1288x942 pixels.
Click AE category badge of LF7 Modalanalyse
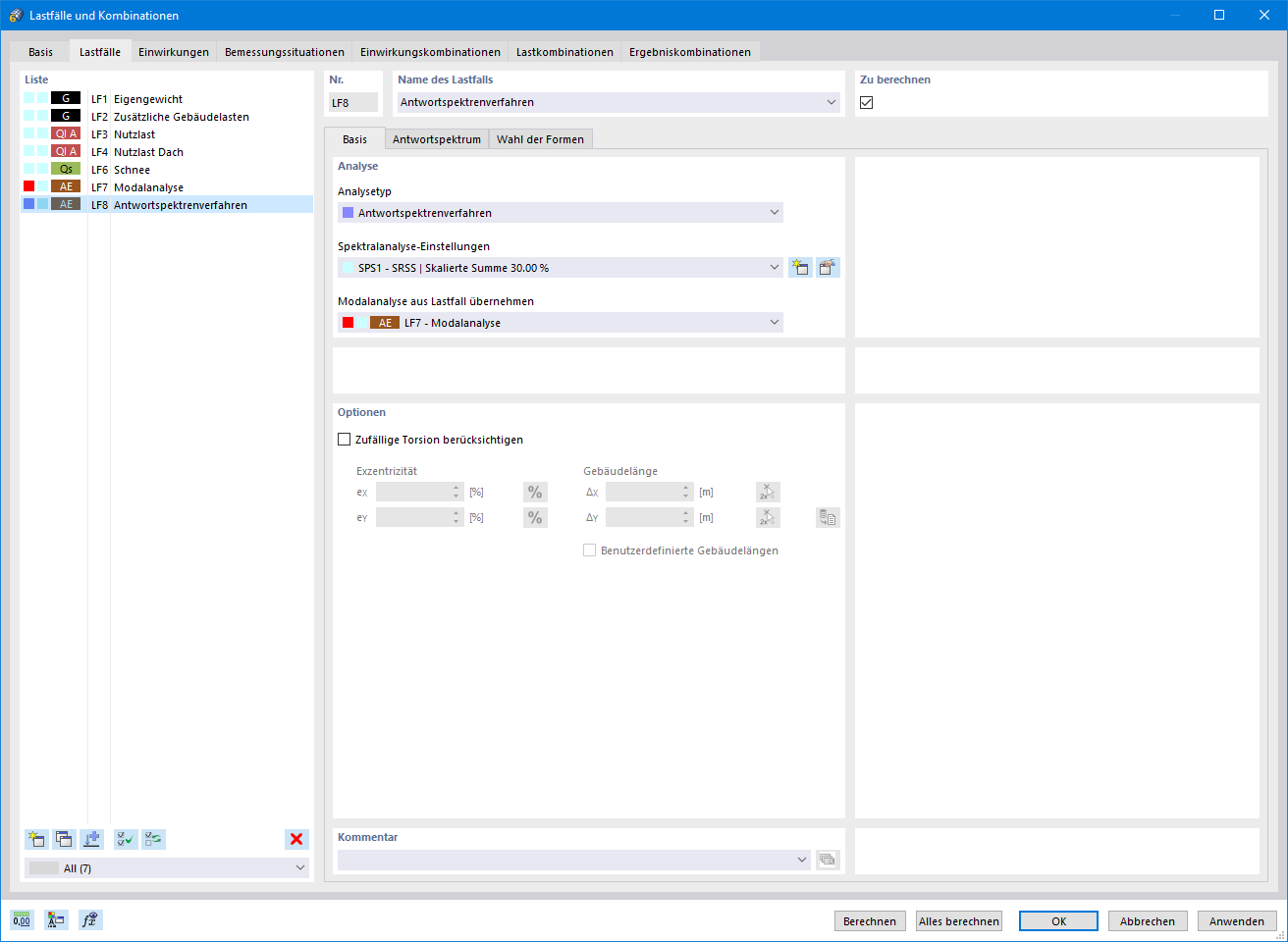coord(66,186)
